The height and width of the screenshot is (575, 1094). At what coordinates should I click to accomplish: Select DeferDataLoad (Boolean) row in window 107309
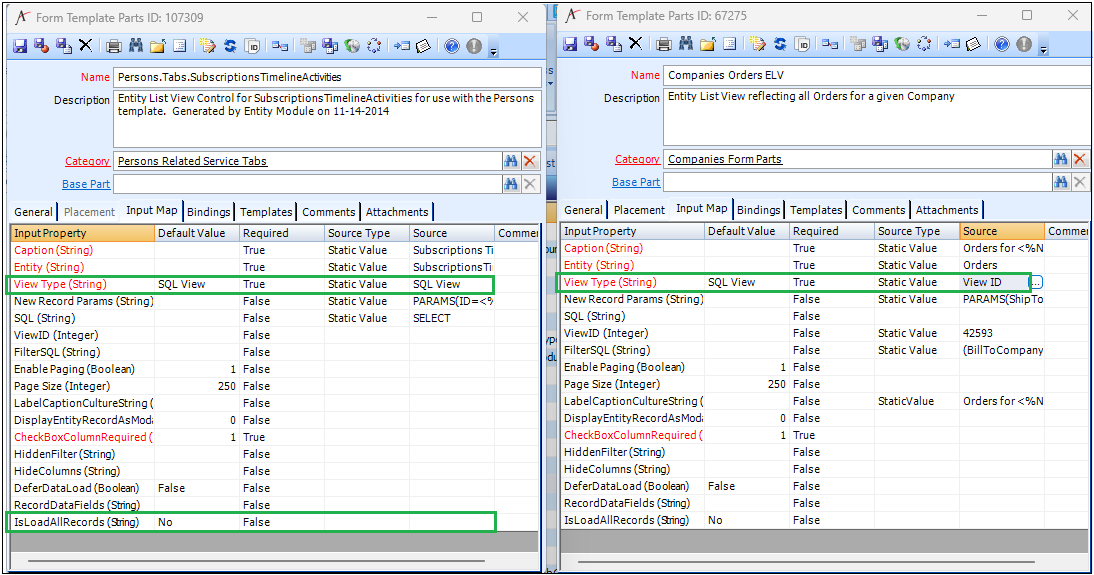[274, 488]
